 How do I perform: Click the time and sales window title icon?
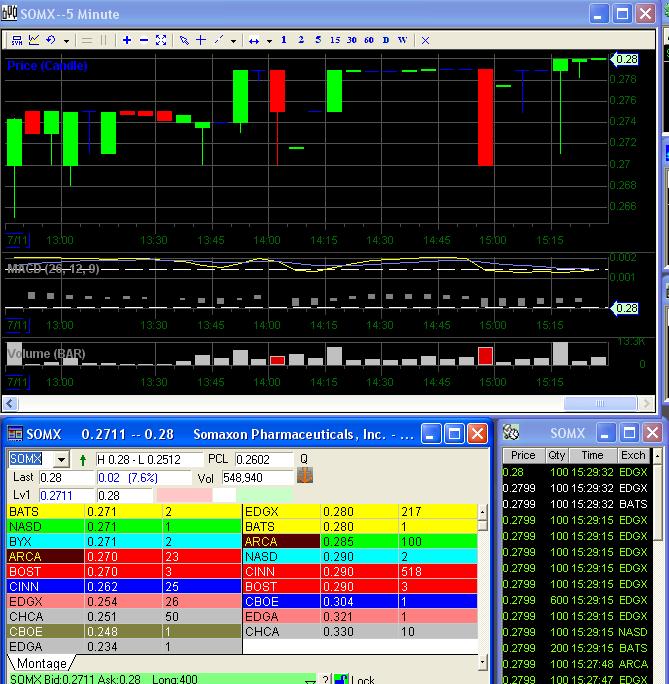pyautogui.click(x=511, y=433)
